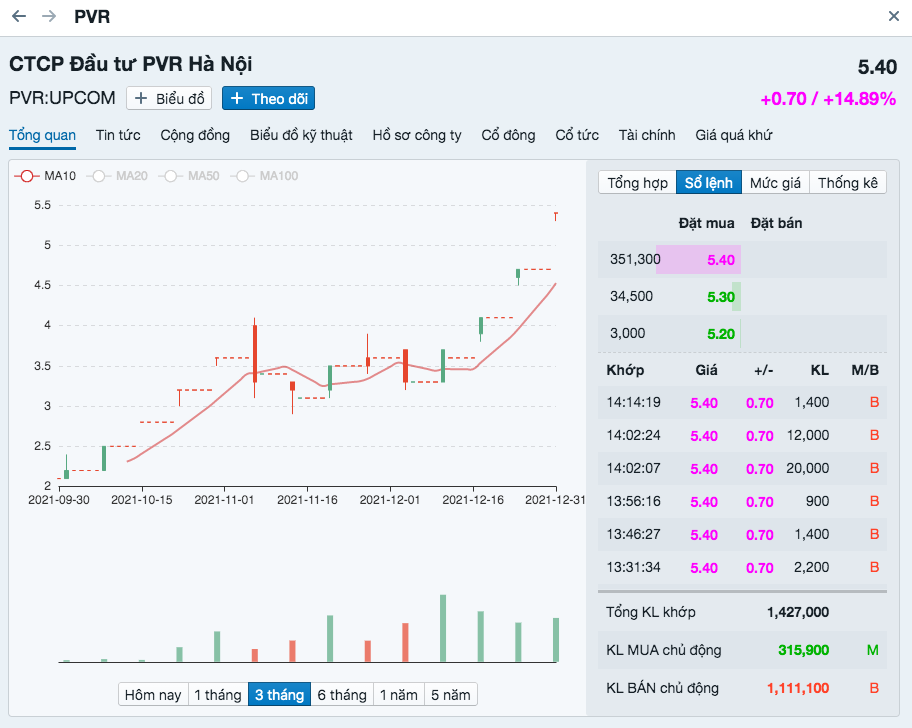The image size is (912, 728).
Task: Click active sell volume 1,111,100
Action: pyautogui.click(x=798, y=688)
